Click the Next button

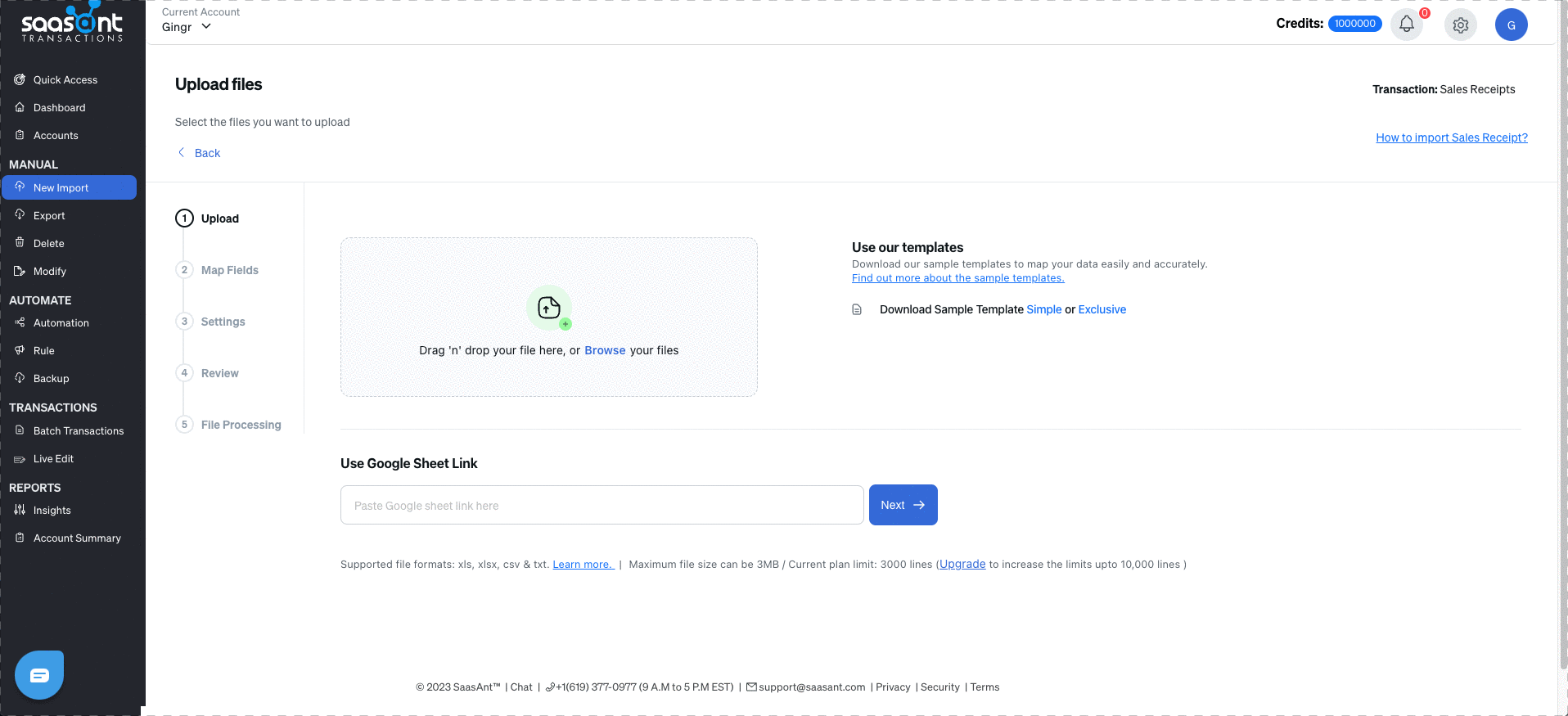tap(903, 505)
